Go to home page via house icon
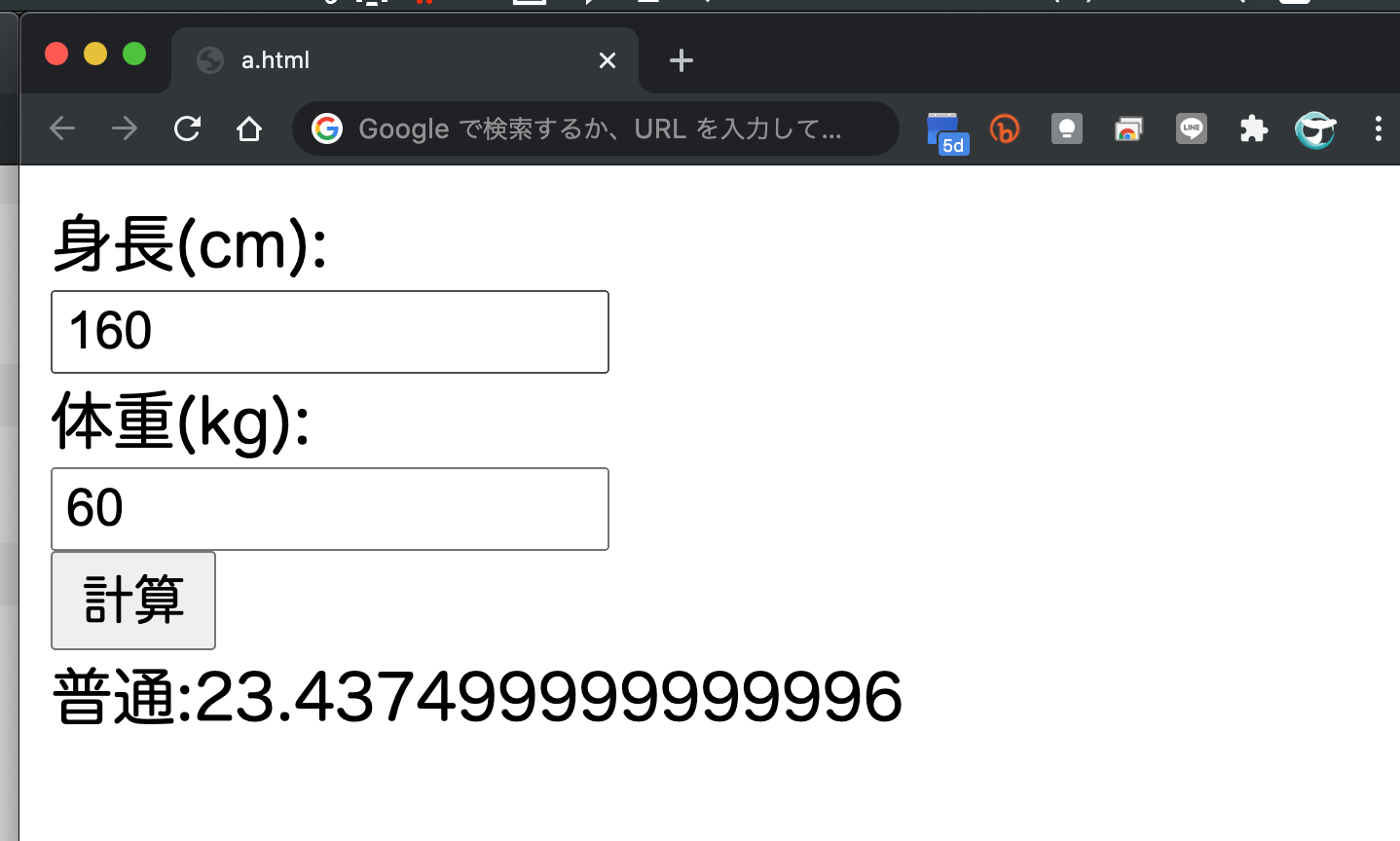The image size is (1400, 841). pos(249,128)
